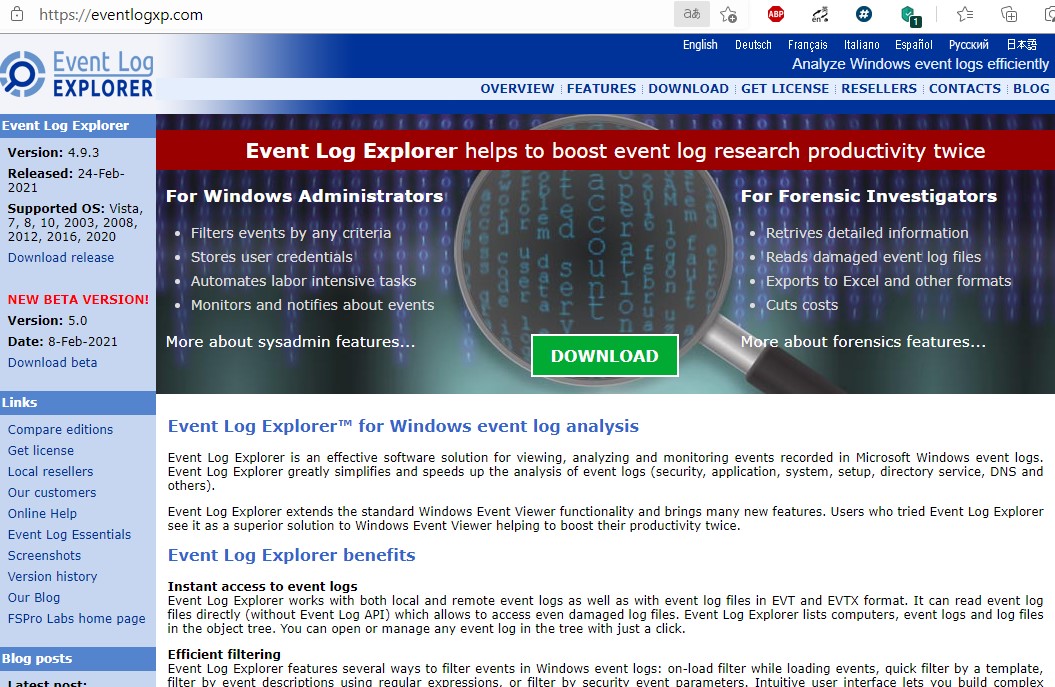Switch site language to English
Screen dimensions: 1055x687
tap(700, 45)
